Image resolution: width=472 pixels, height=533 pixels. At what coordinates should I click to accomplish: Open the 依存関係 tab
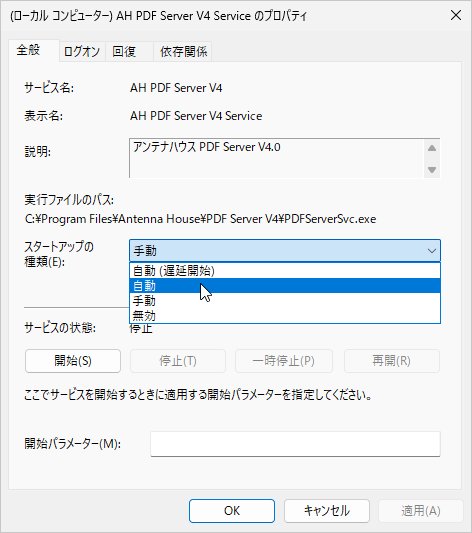pos(183,52)
